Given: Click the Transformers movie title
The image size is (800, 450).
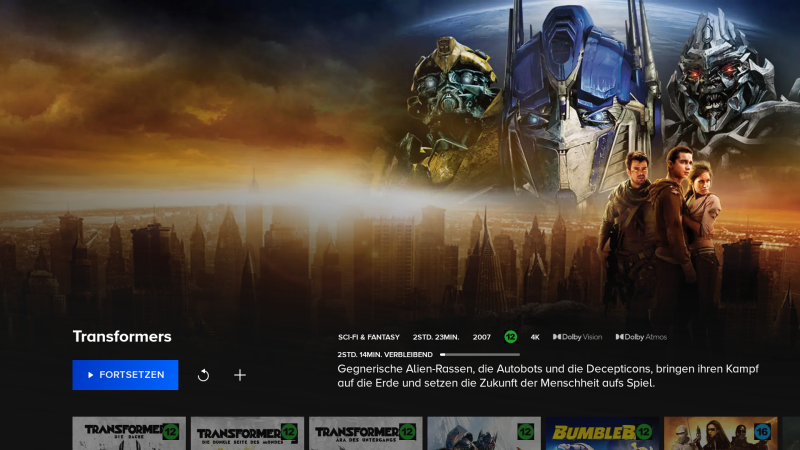Looking at the screenshot, I should (x=122, y=336).
